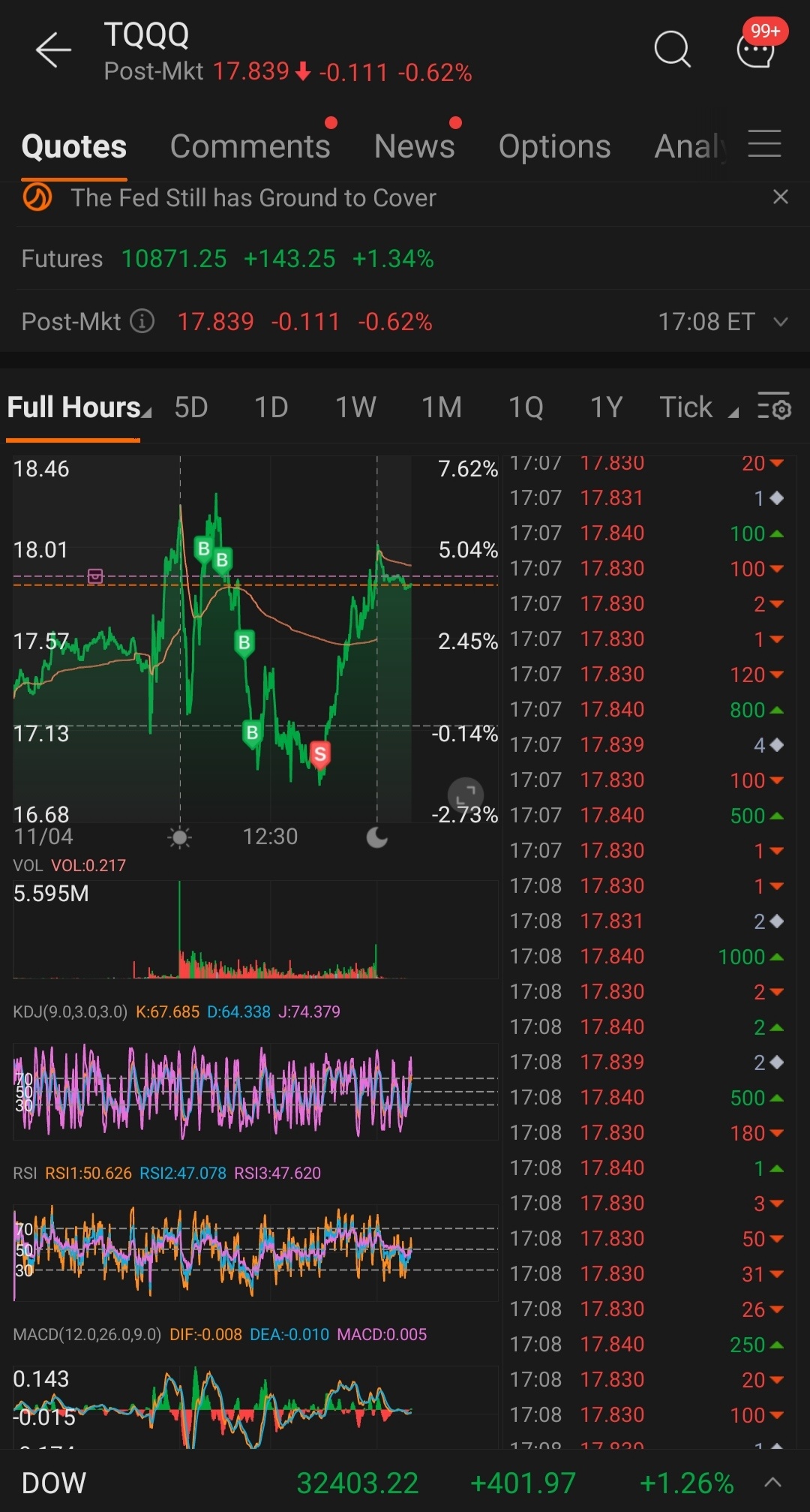Tap the Sell marker on chart
The height and width of the screenshot is (1512, 810).
click(x=320, y=755)
